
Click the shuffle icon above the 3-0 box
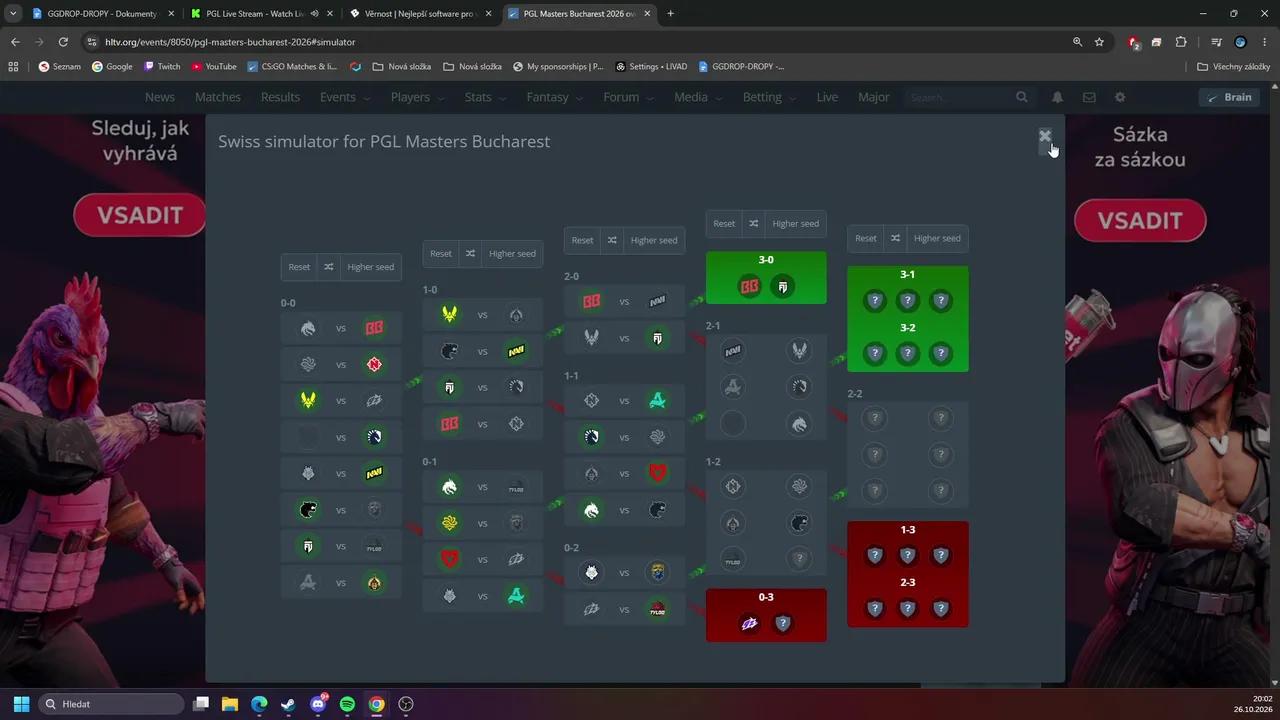(x=754, y=224)
